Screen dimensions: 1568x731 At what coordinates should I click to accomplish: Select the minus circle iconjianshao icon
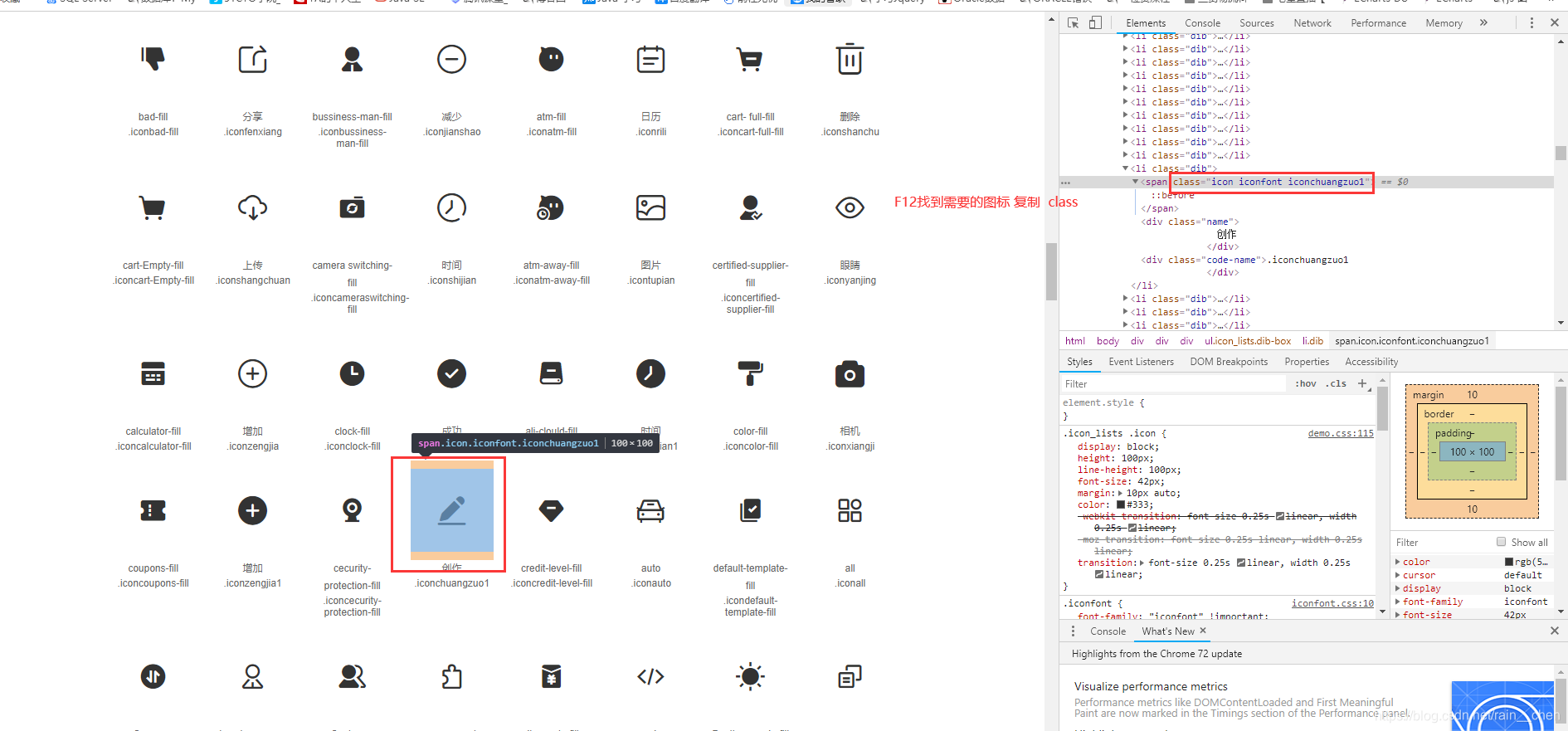pyautogui.click(x=451, y=59)
